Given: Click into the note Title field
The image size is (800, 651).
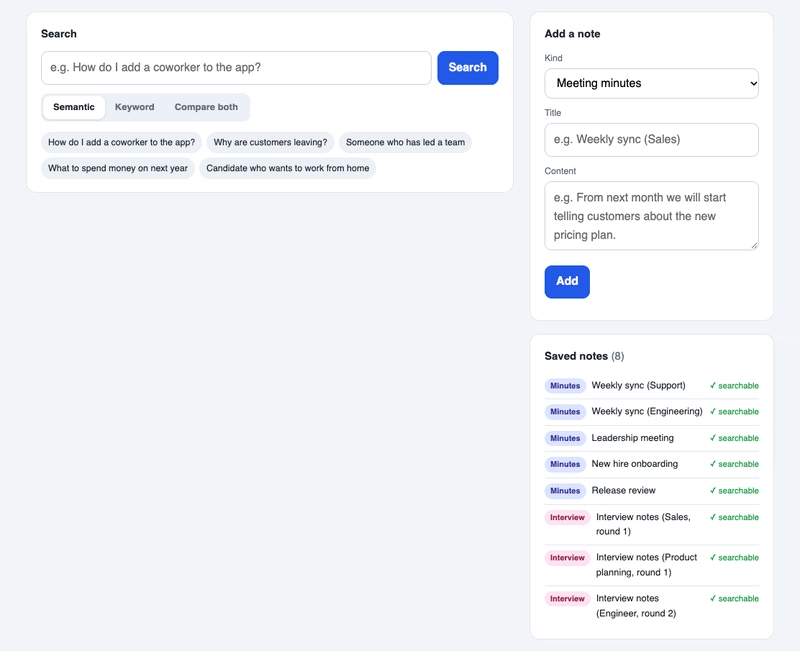Looking at the screenshot, I should coord(652,140).
